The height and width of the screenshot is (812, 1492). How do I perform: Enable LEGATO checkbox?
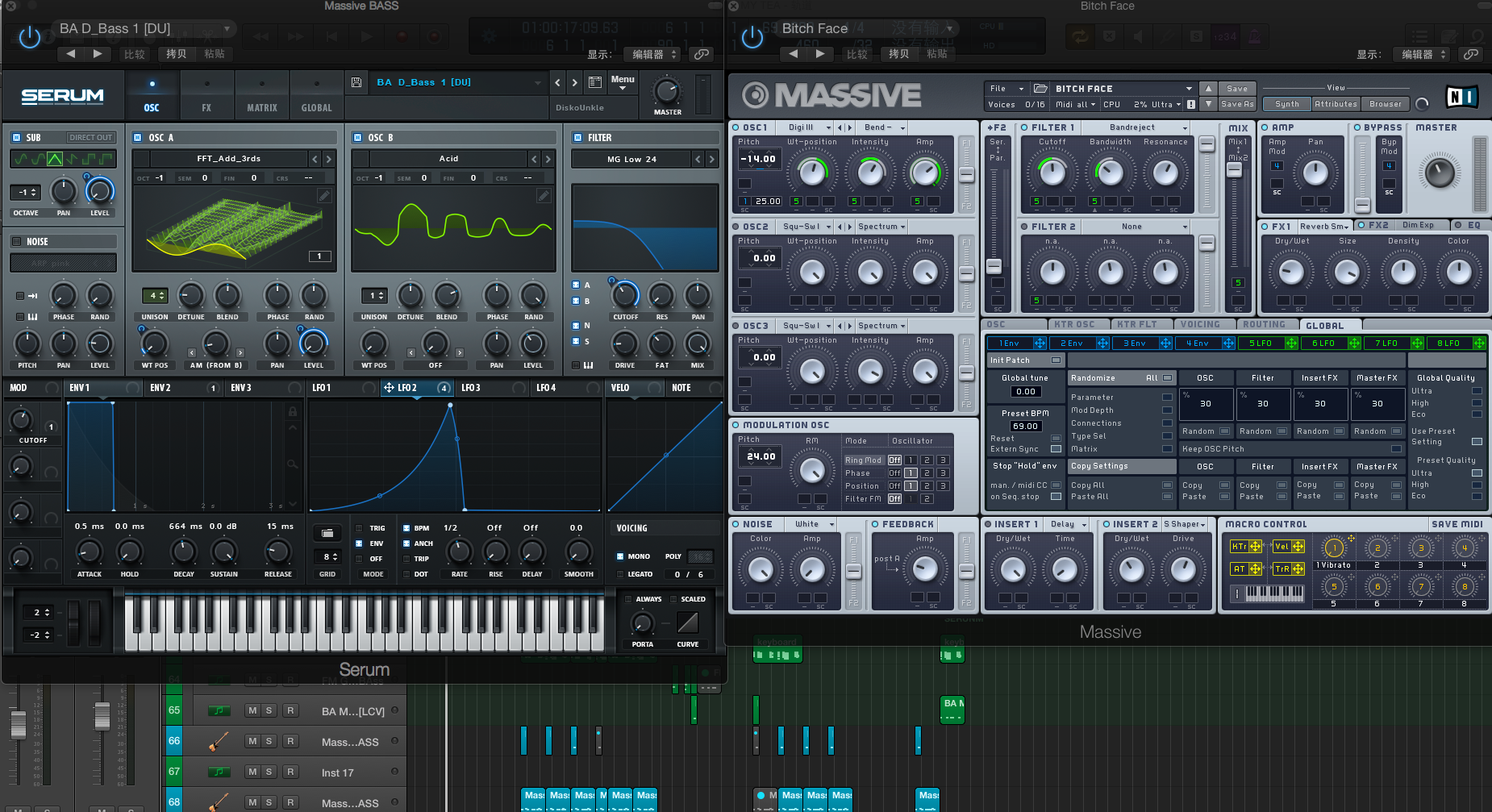click(x=619, y=574)
